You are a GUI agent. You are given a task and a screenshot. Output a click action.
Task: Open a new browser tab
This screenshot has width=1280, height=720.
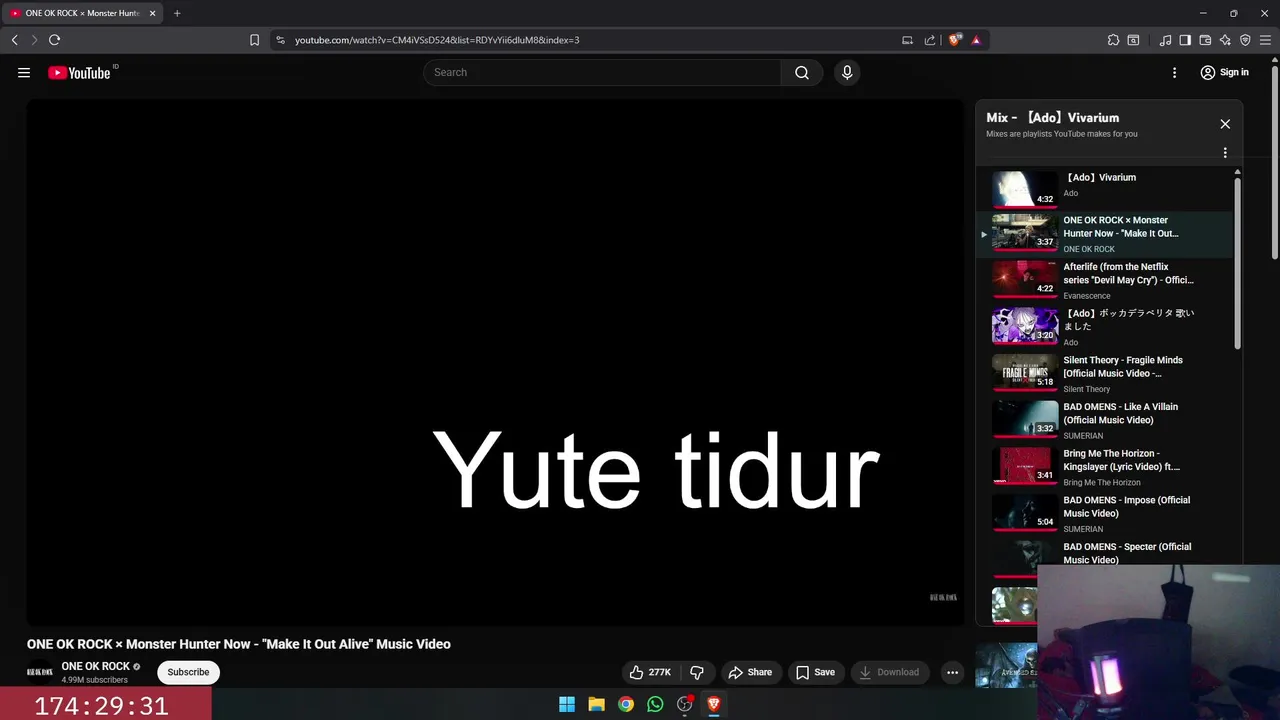177,13
